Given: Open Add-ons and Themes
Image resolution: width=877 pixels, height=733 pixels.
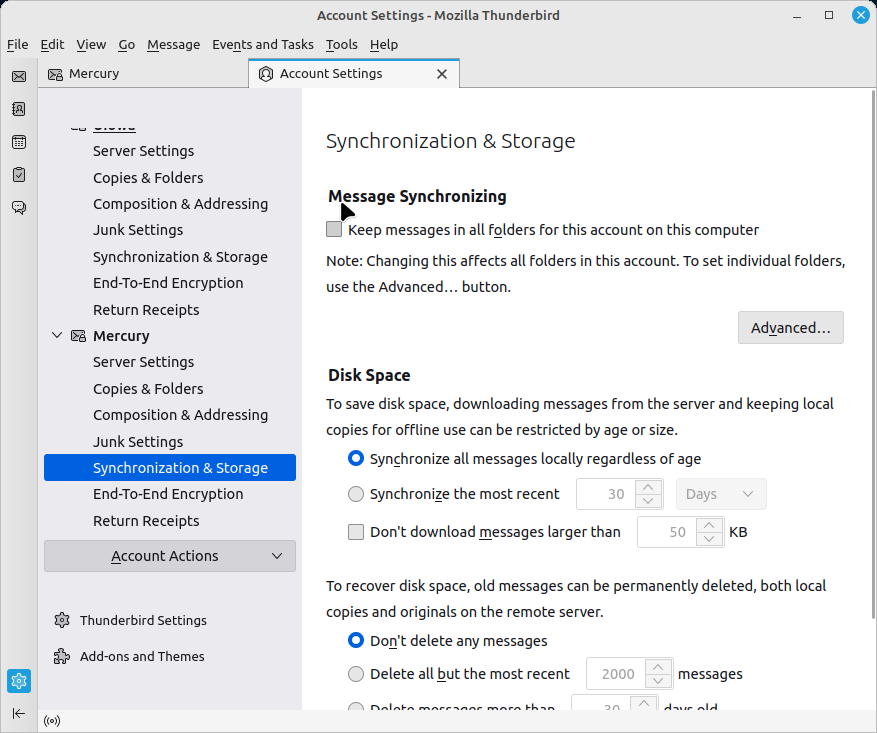Looking at the screenshot, I should point(141,656).
